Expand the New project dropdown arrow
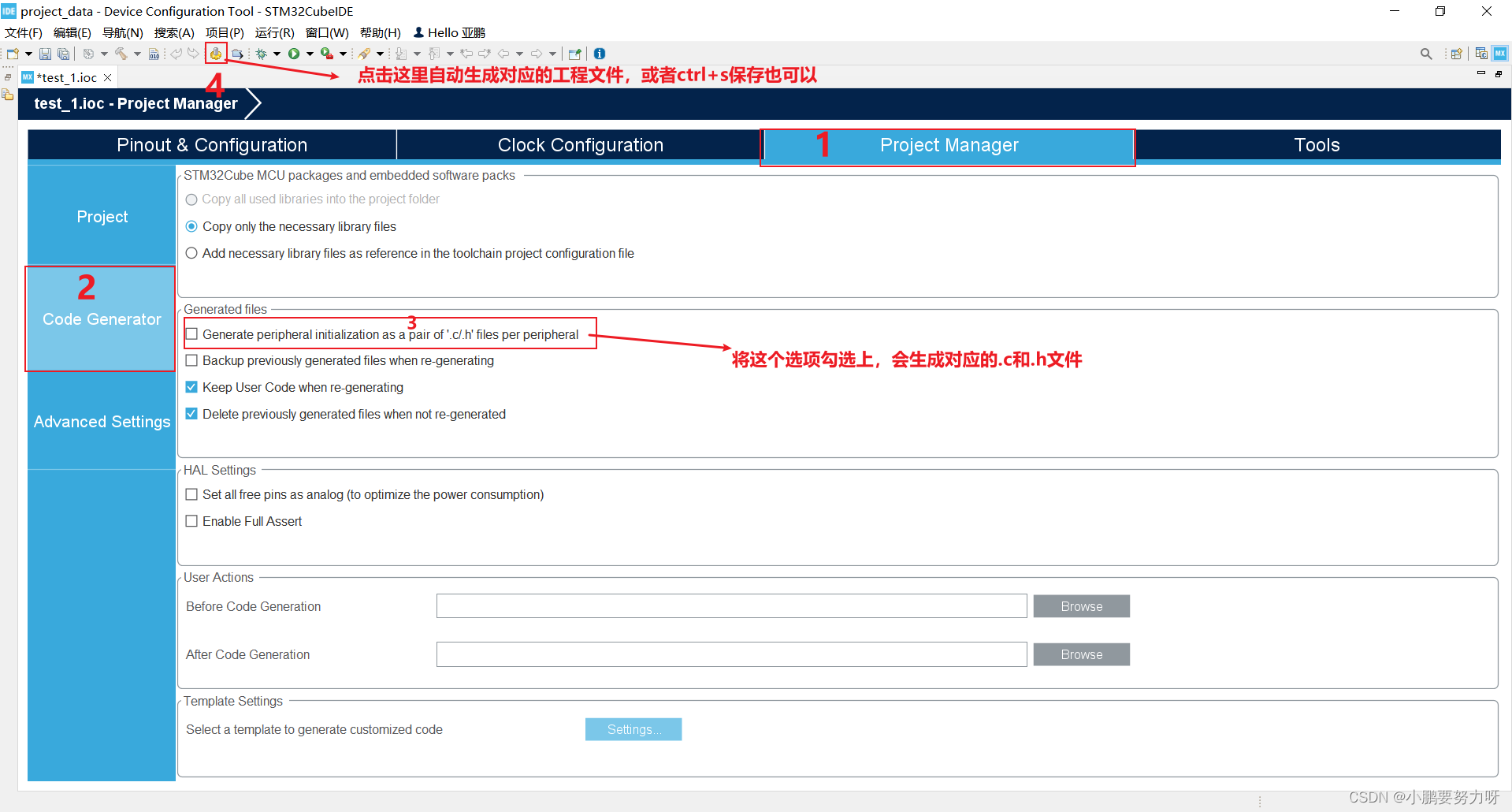This screenshot has height=812, width=1512. point(28,54)
